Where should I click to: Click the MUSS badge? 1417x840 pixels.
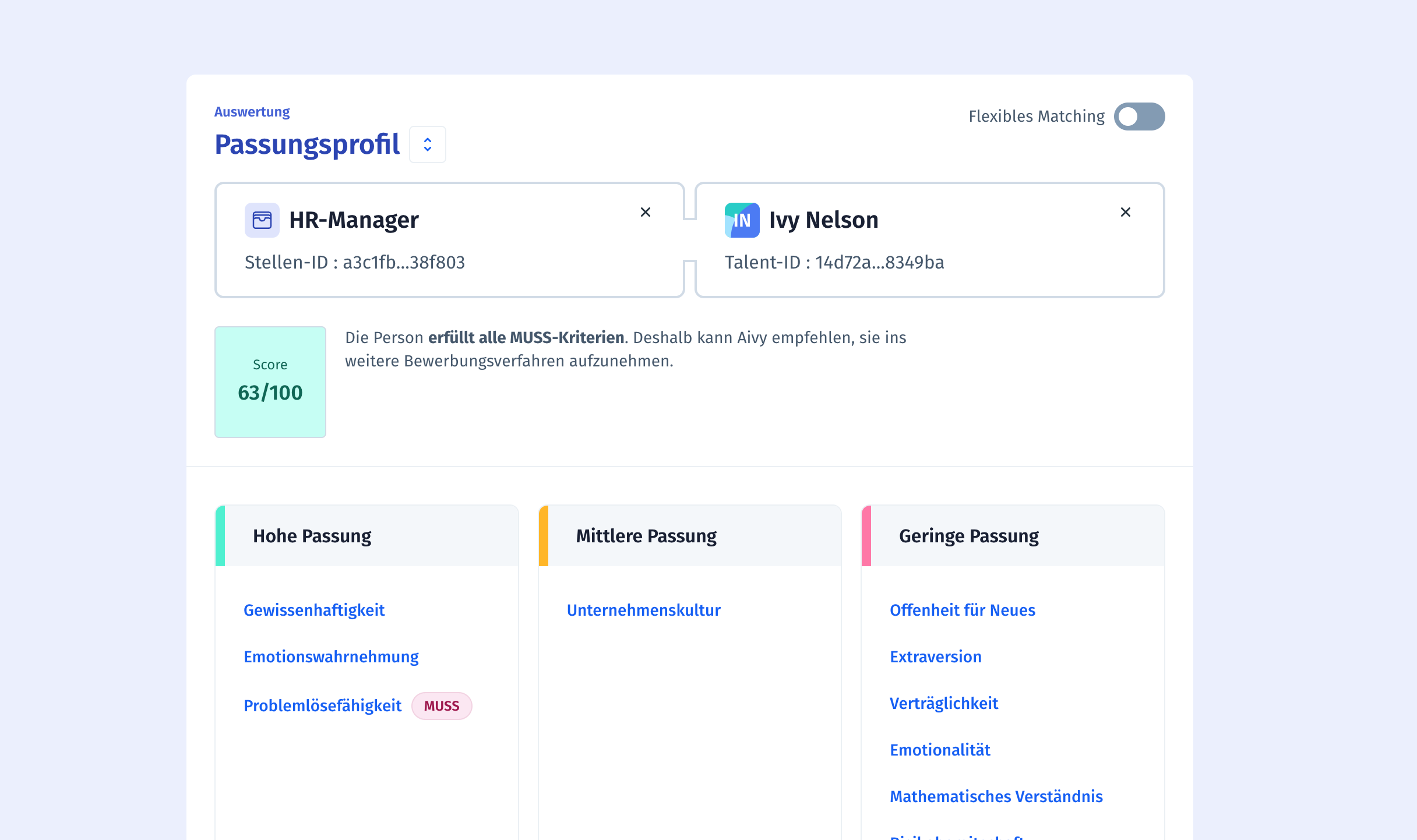coord(441,706)
